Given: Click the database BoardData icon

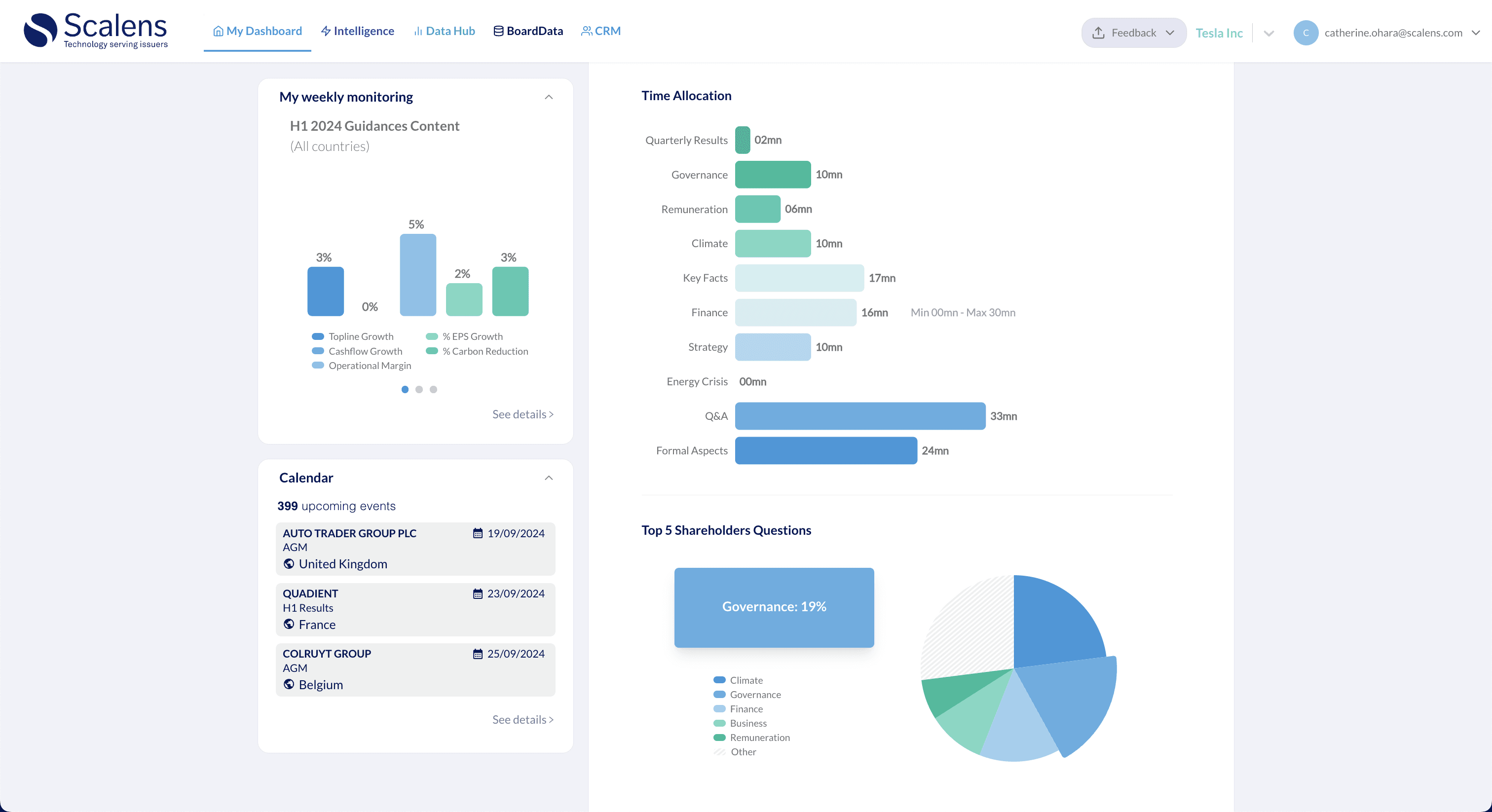Looking at the screenshot, I should 498,31.
